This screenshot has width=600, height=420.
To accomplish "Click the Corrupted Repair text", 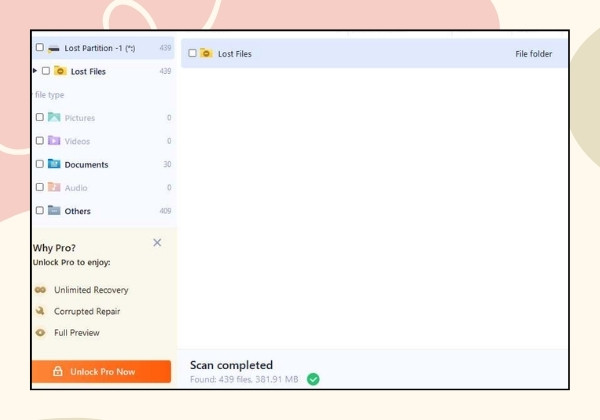I will click(87, 311).
